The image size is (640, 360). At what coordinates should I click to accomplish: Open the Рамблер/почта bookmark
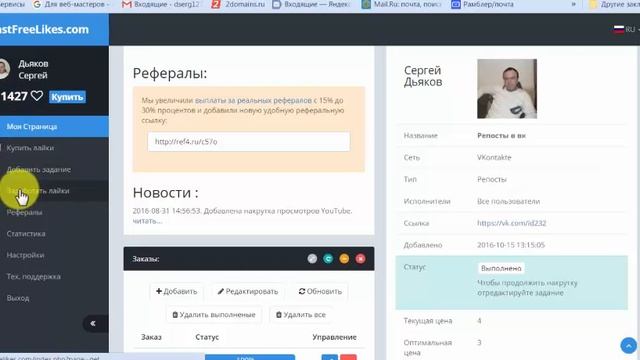click(482, 4)
